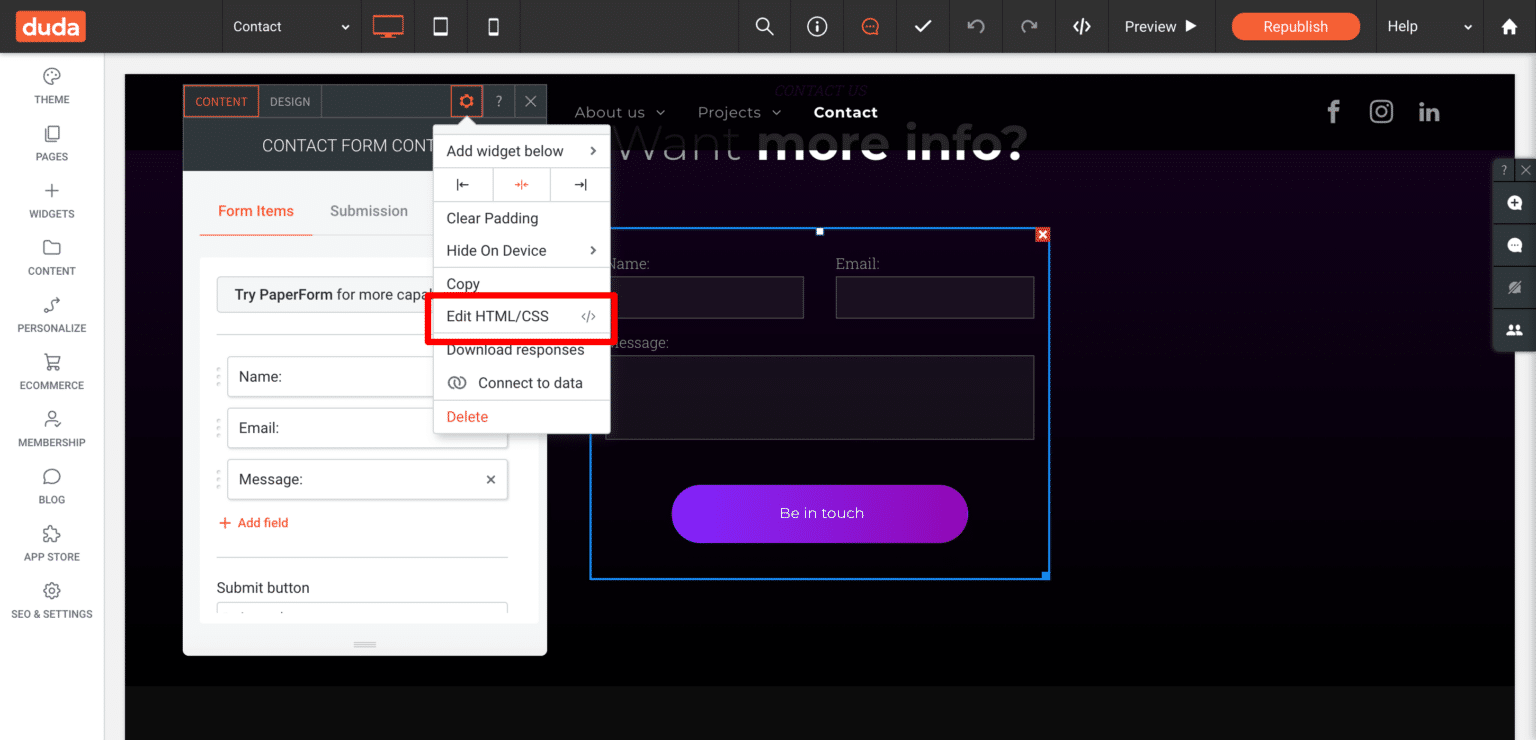
Task: Click the Preview button
Action: (1160, 27)
